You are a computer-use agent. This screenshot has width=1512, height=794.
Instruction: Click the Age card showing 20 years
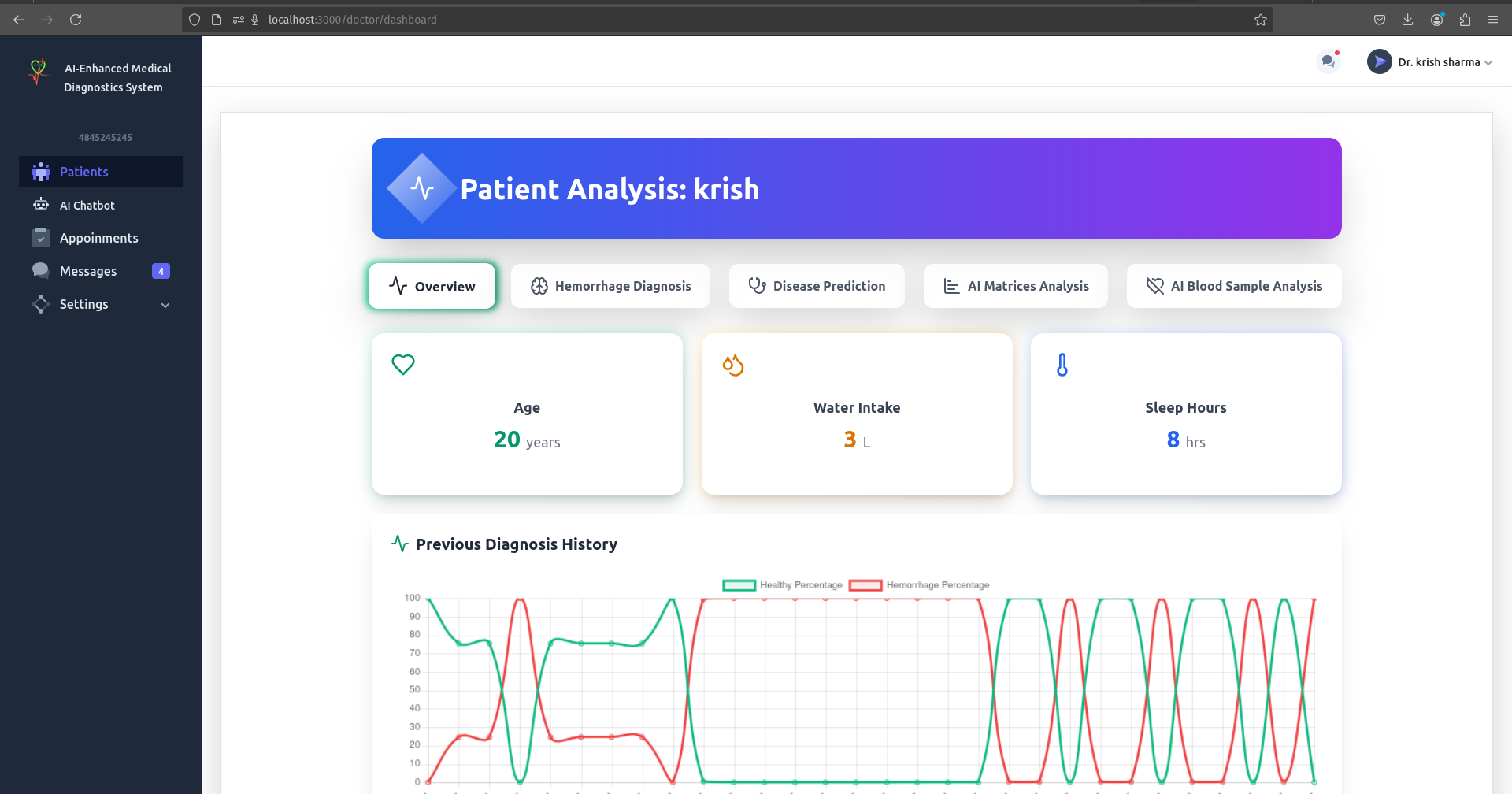click(527, 414)
